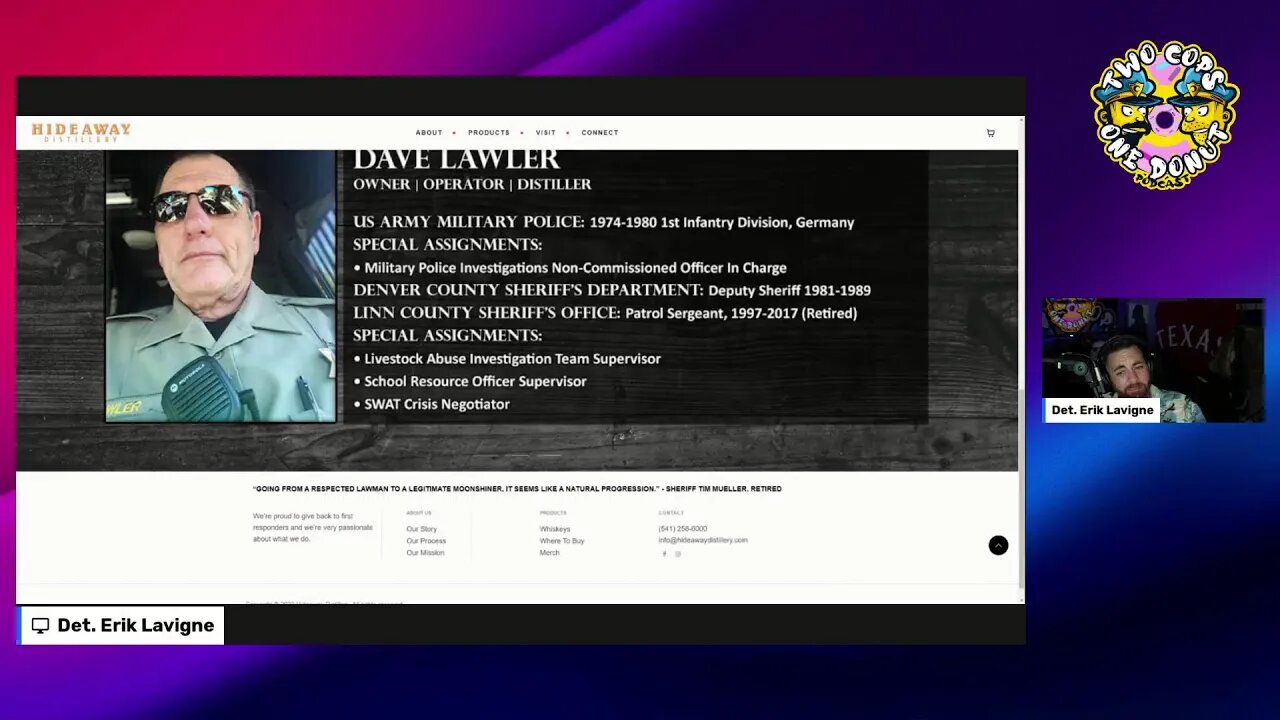The width and height of the screenshot is (1280, 720).
Task: Click the scroll-to-top arrow button
Action: [x=998, y=545]
